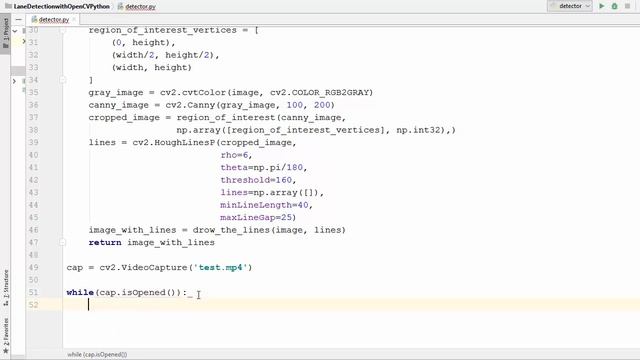This screenshot has width=640, height=360.
Task: Click the 'maxLineGap=25' argument
Action: click(x=256, y=218)
